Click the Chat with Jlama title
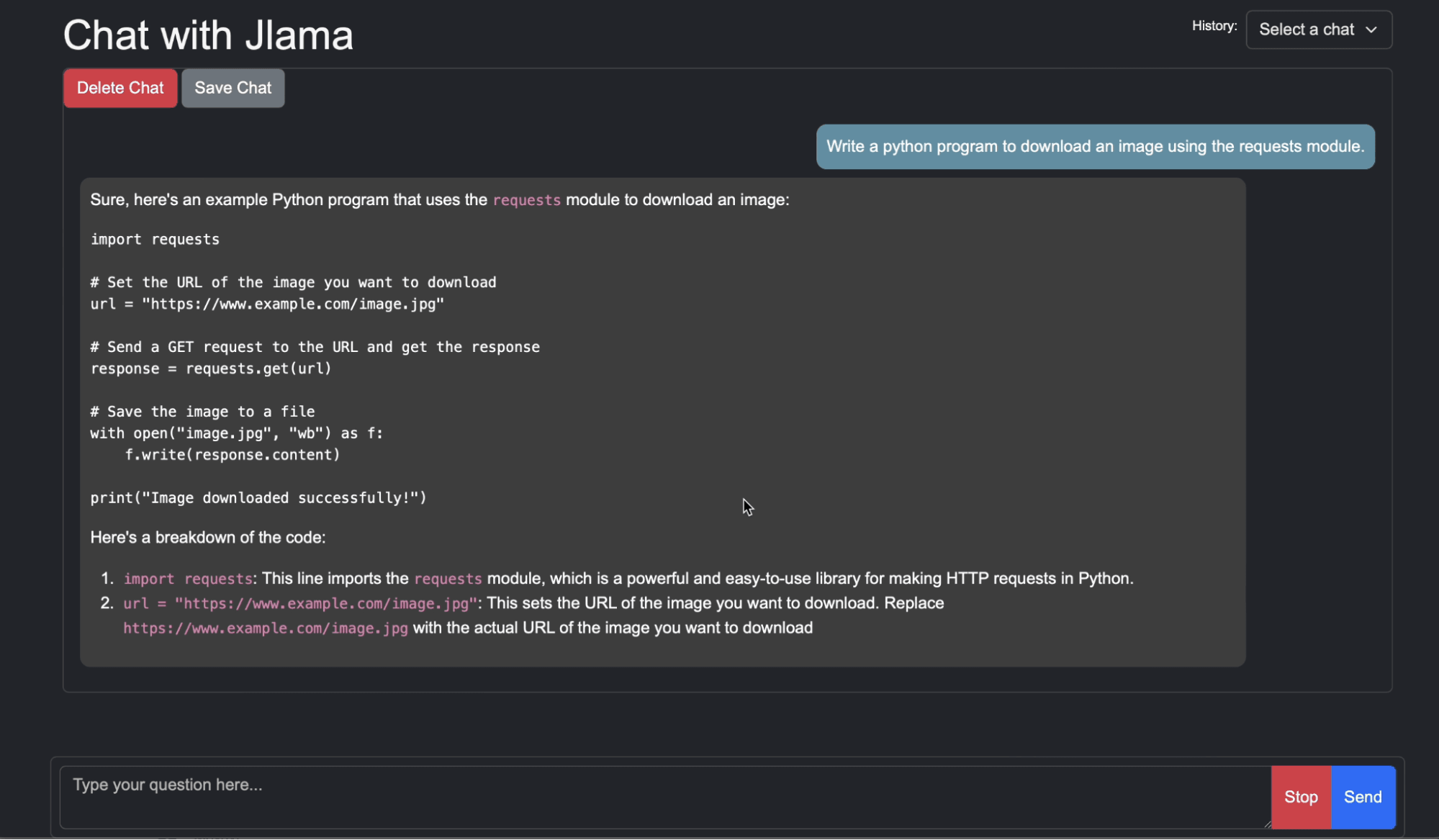This screenshot has height=840, width=1439. tap(207, 34)
